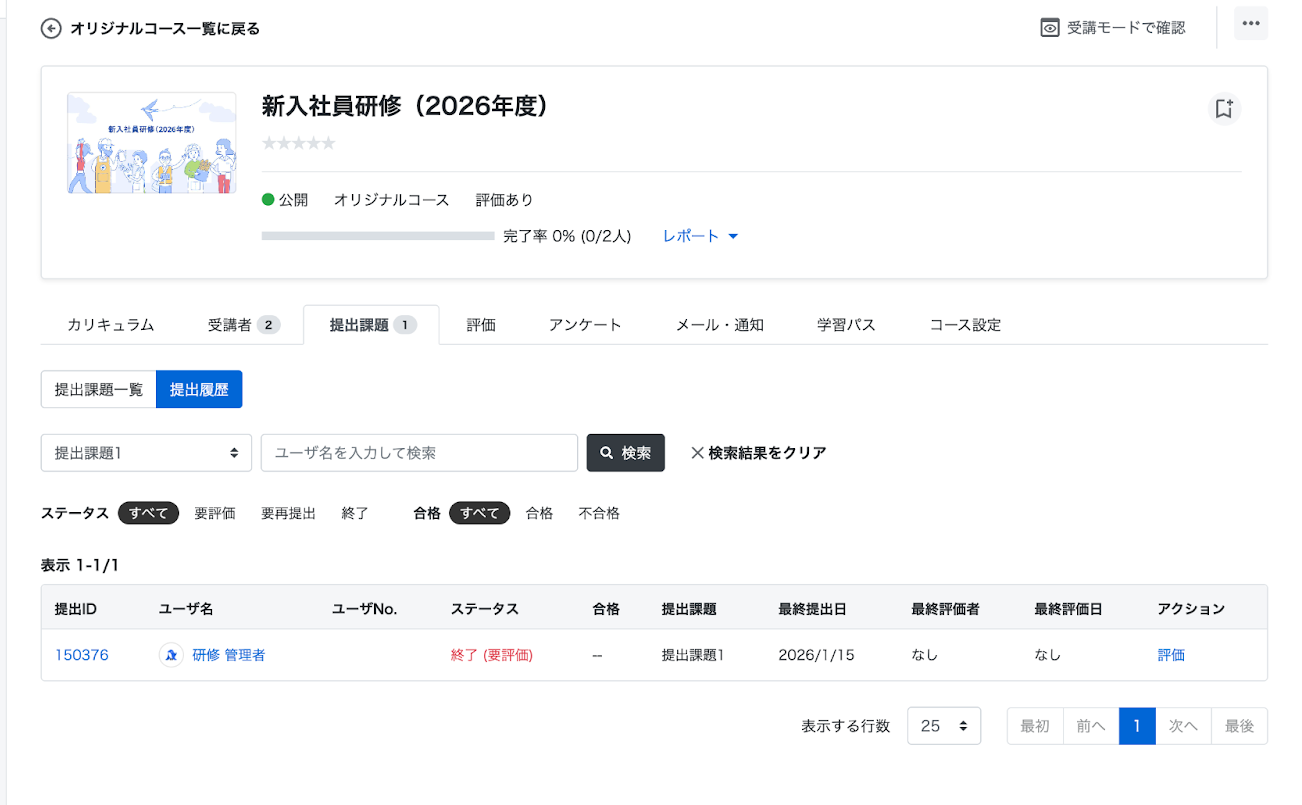Open the three-dots more options menu

(1251, 24)
